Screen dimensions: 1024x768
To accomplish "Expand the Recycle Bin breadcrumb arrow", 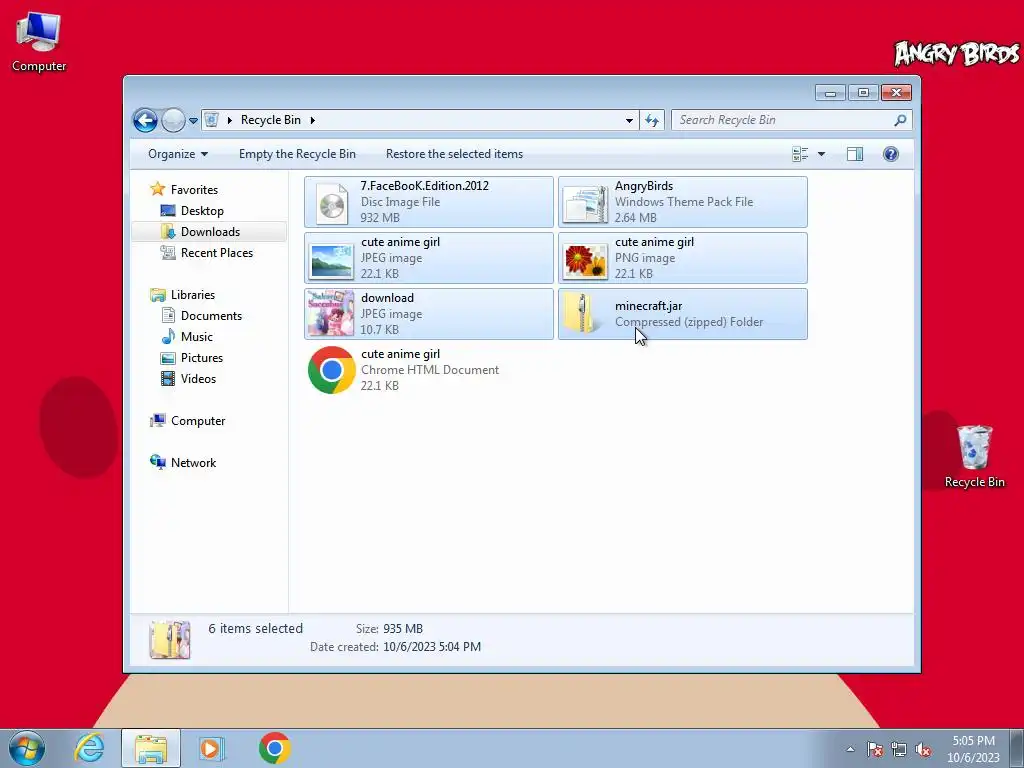I will tap(313, 120).
